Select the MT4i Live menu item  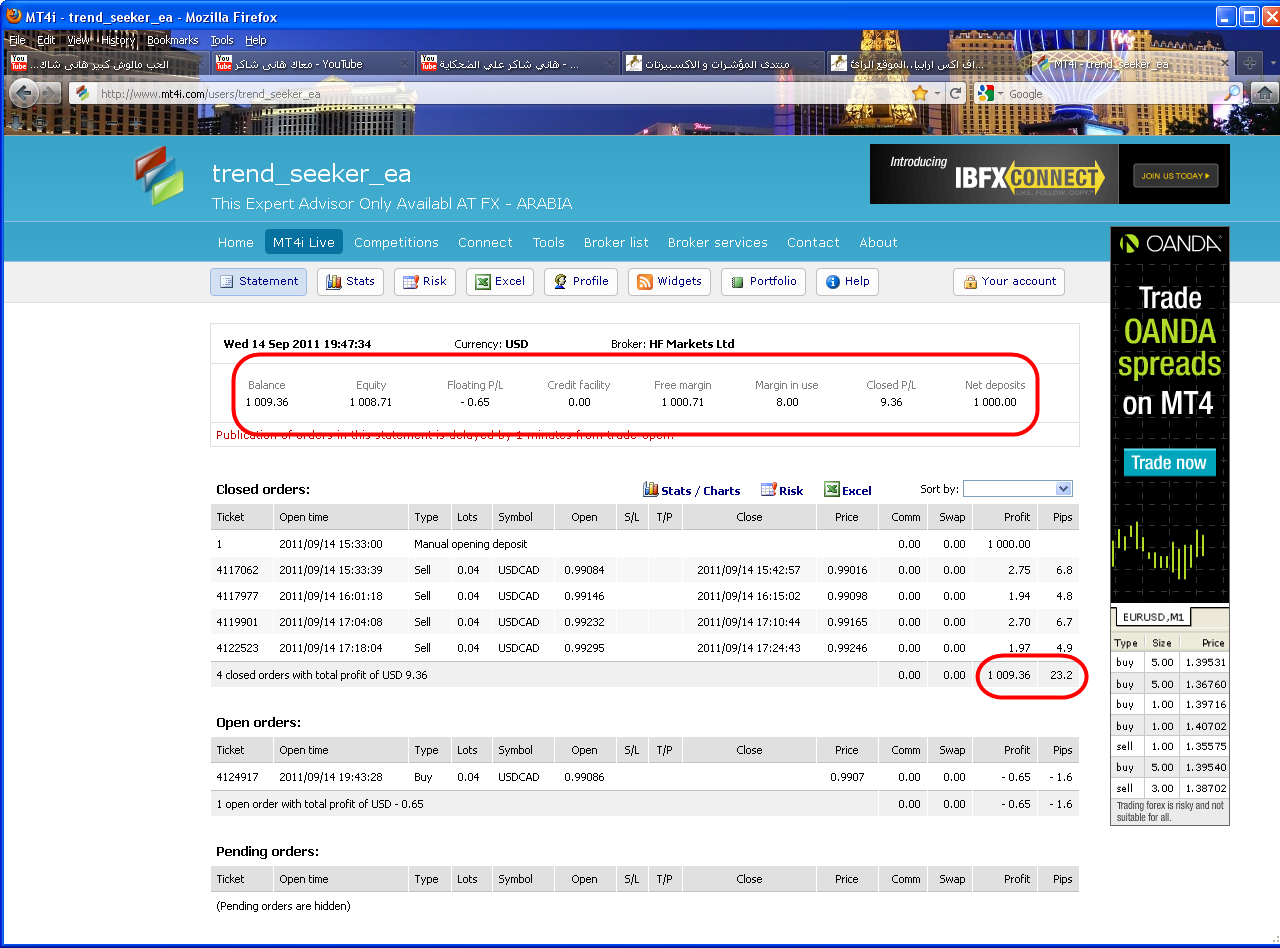[x=304, y=242]
